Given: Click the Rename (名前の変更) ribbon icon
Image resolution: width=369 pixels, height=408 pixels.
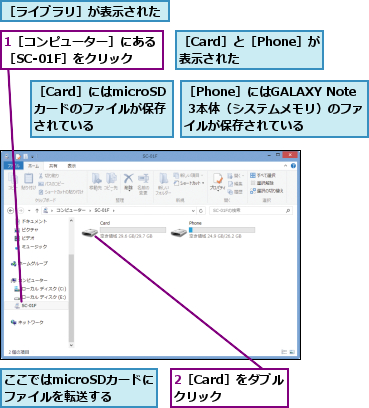Looking at the screenshot, I should 143,184.
